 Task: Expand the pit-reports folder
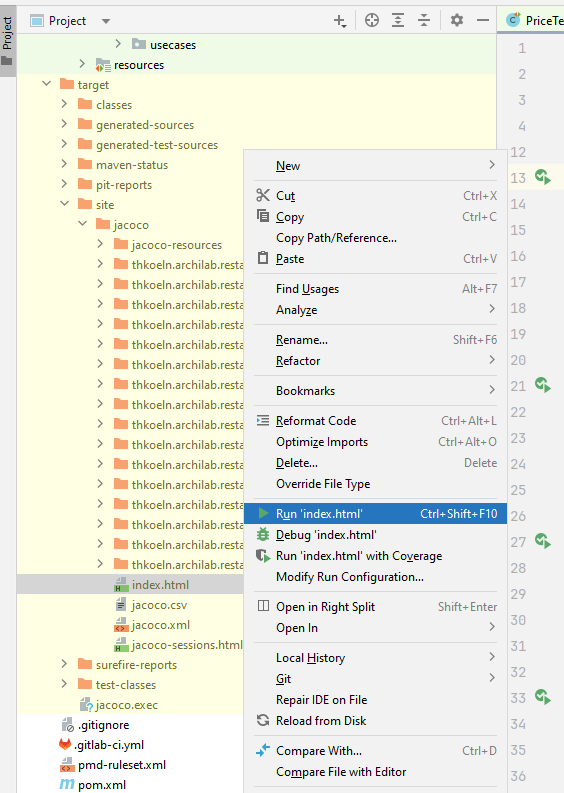64,184
